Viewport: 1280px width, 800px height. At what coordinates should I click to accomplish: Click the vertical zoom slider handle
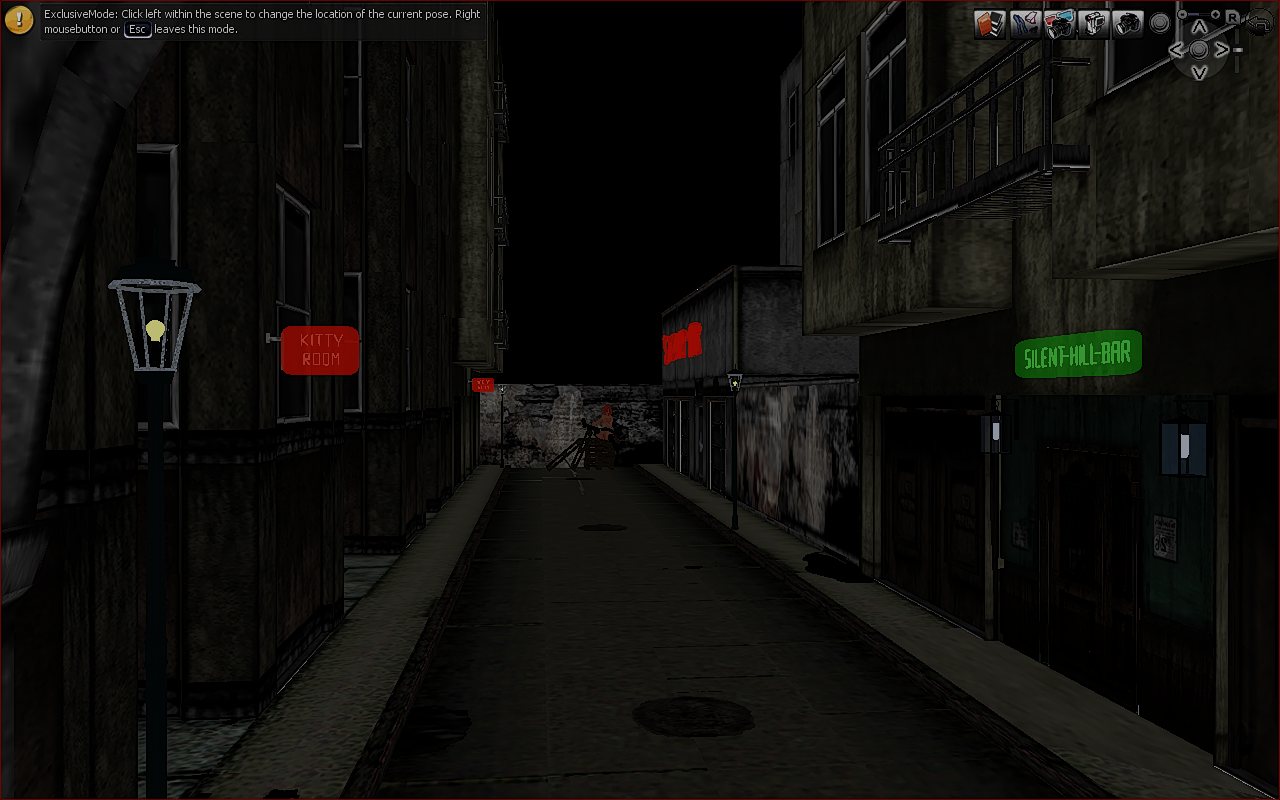1238,50
